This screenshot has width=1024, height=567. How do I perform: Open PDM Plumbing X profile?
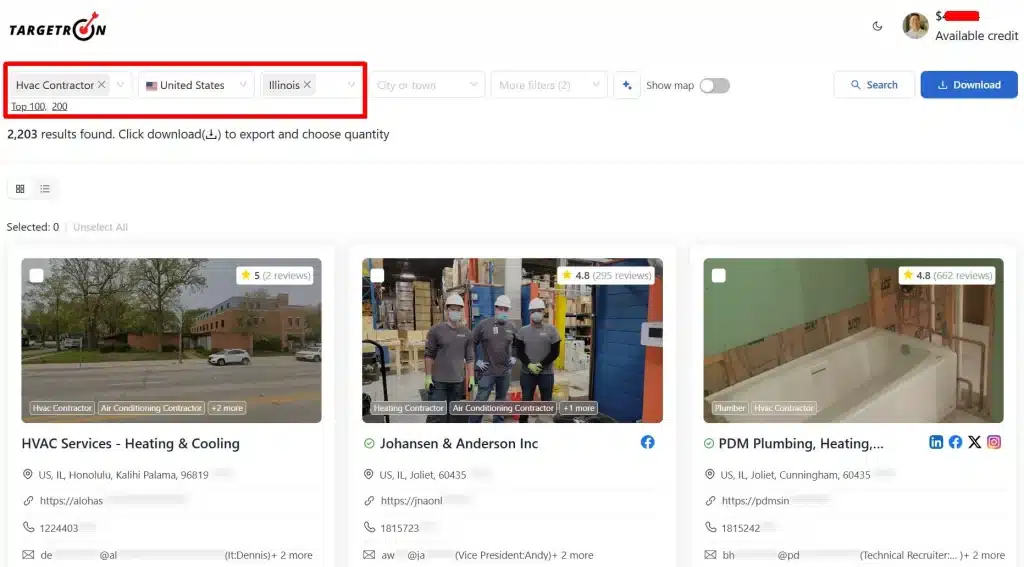coord(974,442)
